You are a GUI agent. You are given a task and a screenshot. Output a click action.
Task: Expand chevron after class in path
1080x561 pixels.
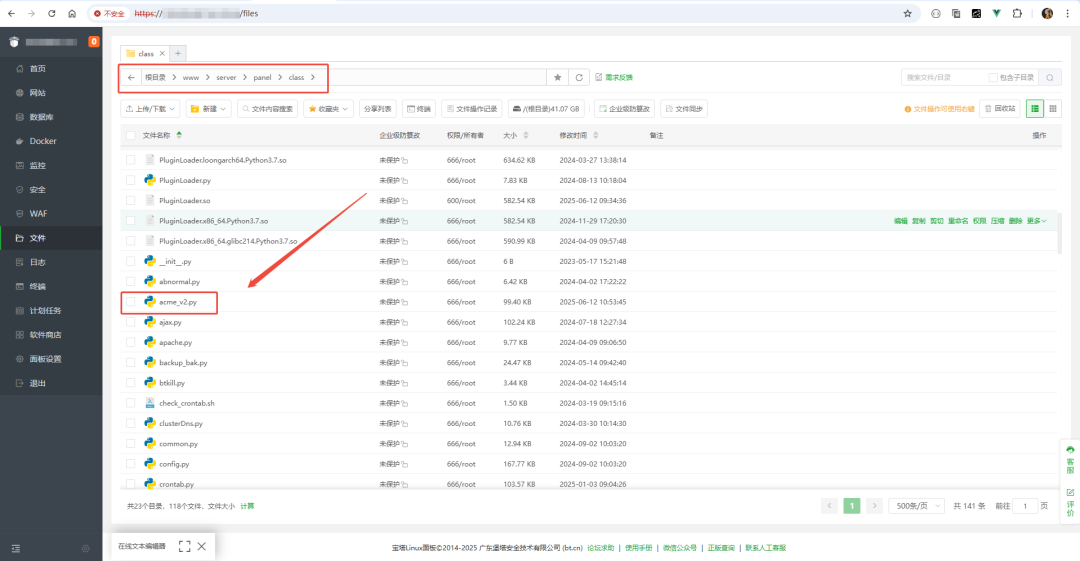point(313,77)
